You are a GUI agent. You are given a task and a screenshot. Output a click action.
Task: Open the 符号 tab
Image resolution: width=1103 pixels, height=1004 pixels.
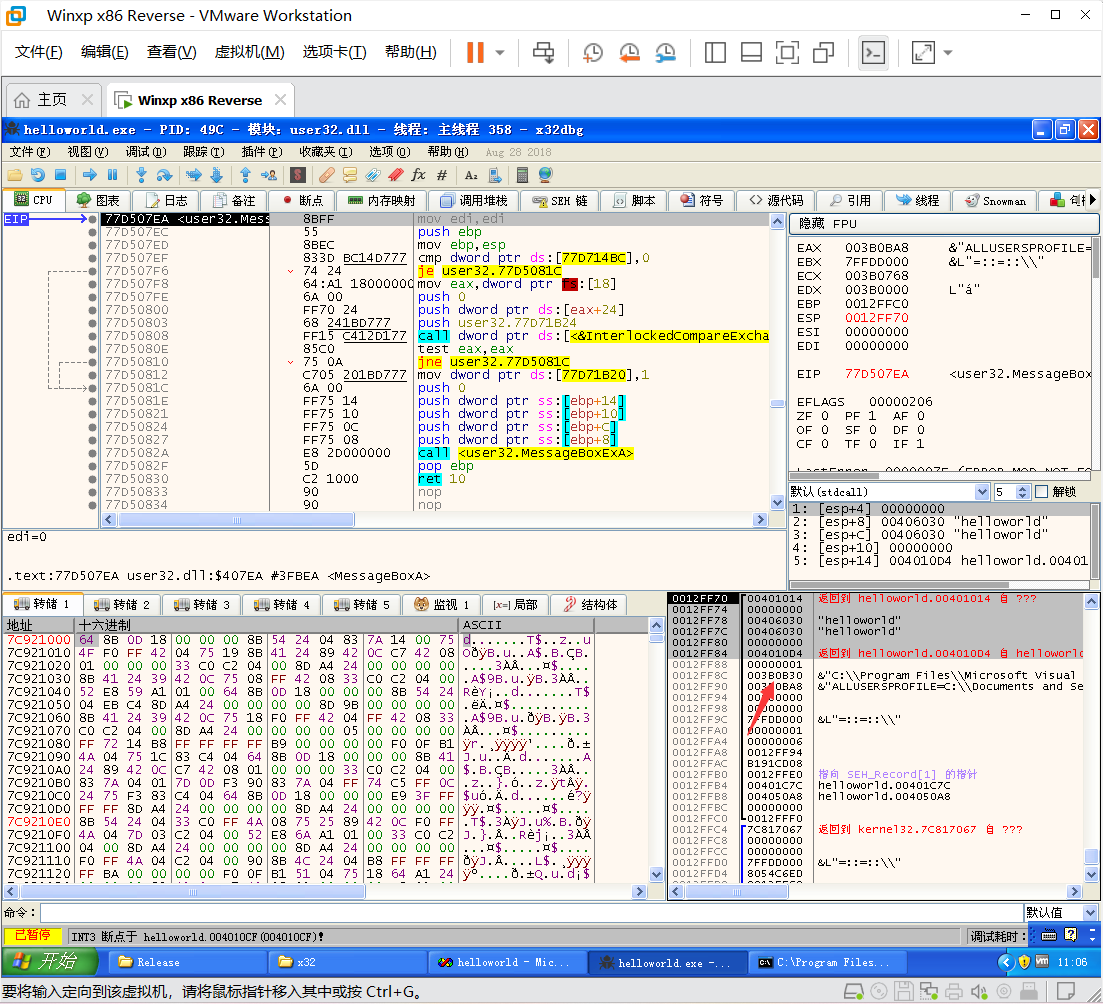(x=702, y=201)
